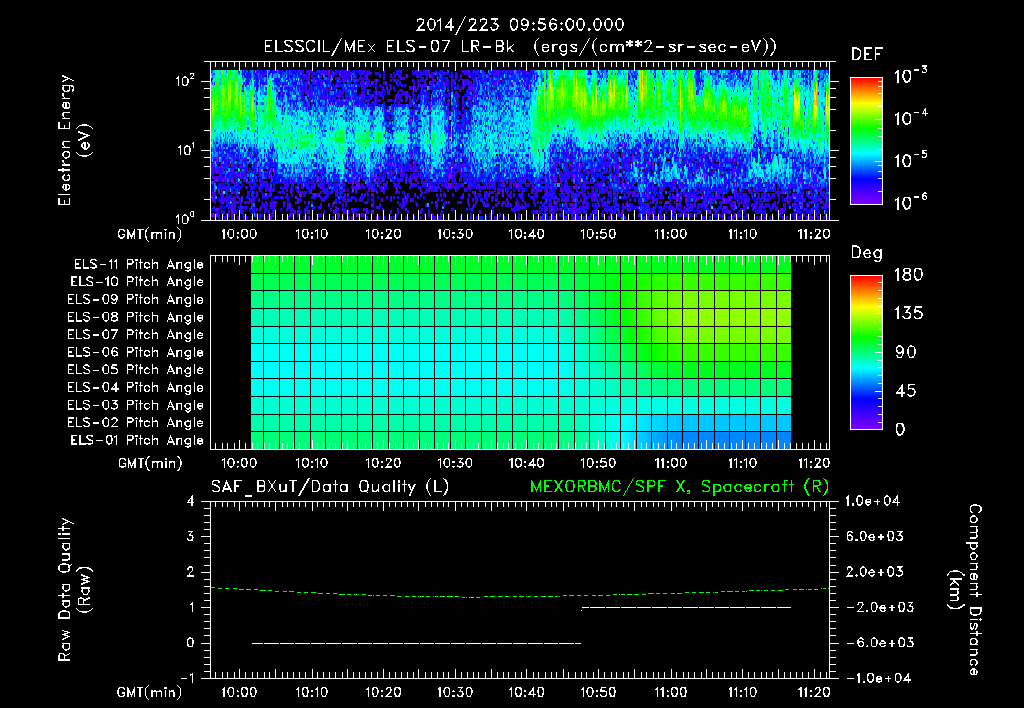The height and width of the screenshot is (708, 1024).
Task: Click the SAF_BXuT/Data Quality (L) title
Action: coord(330,487)
